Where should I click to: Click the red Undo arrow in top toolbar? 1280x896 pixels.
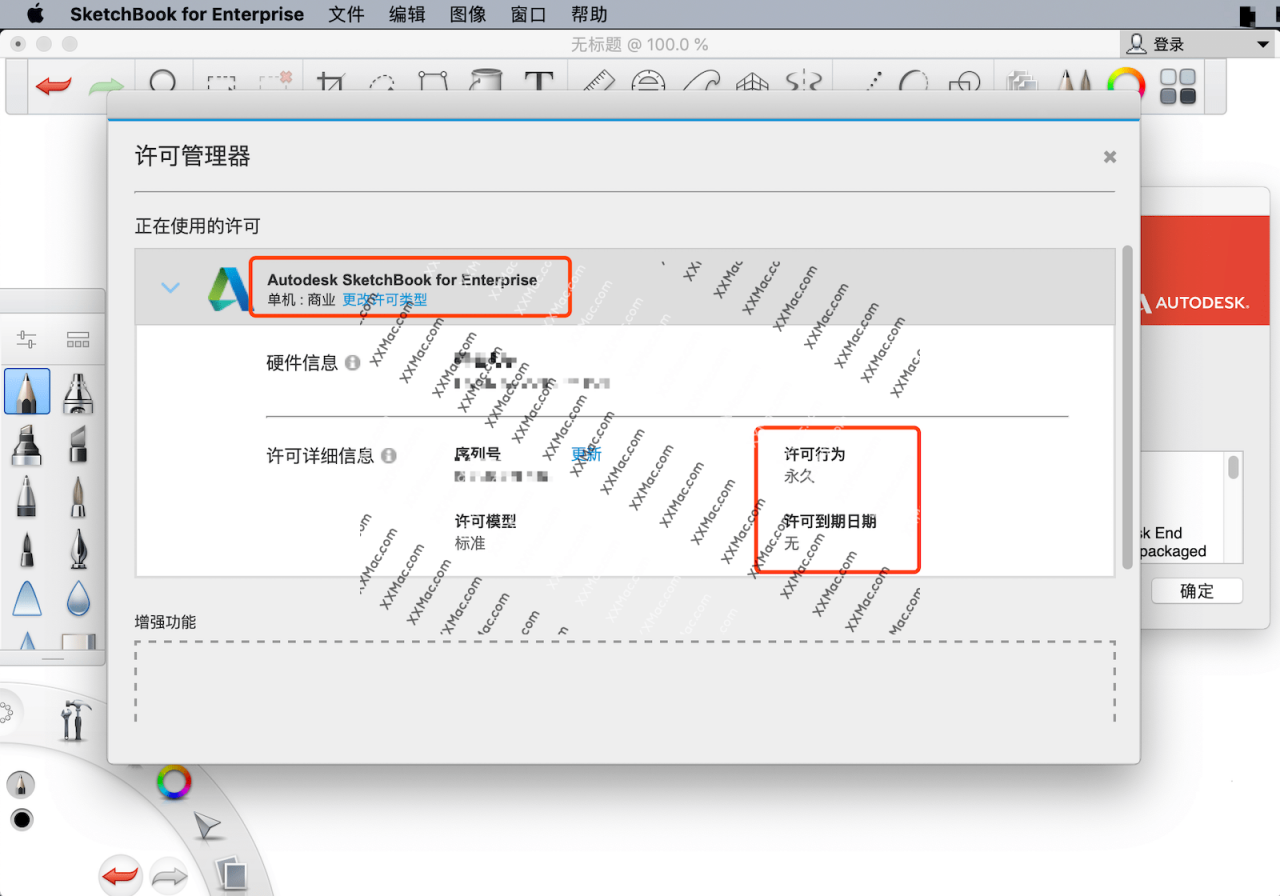pyautogui.click(x=53, y=86)
